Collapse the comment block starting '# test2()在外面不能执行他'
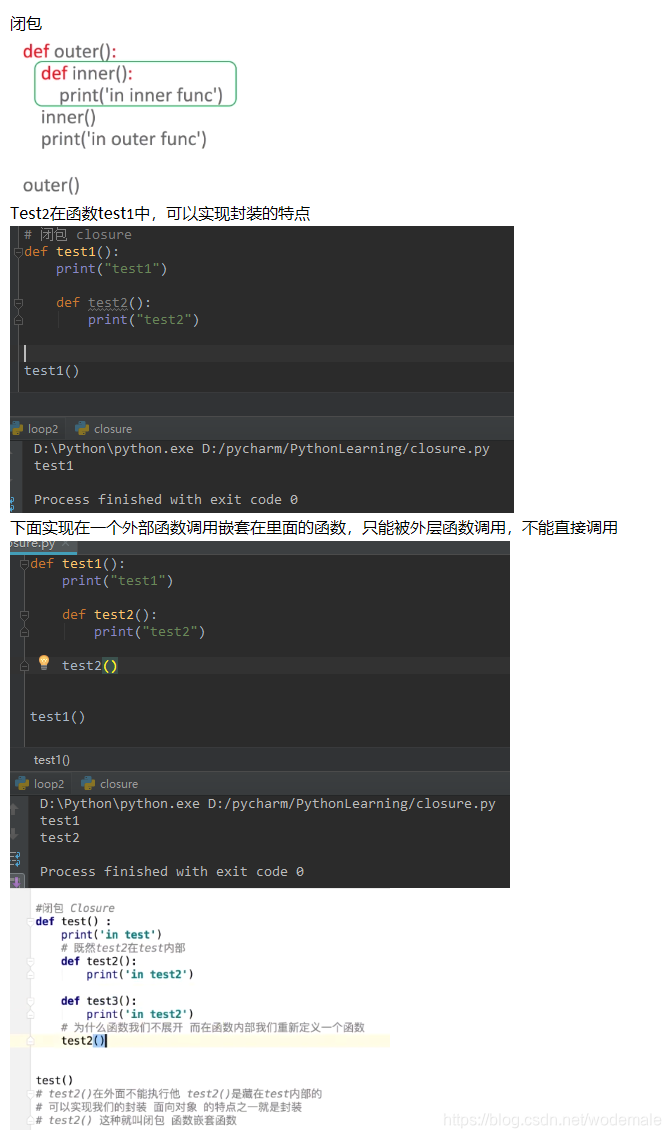 30,1094
